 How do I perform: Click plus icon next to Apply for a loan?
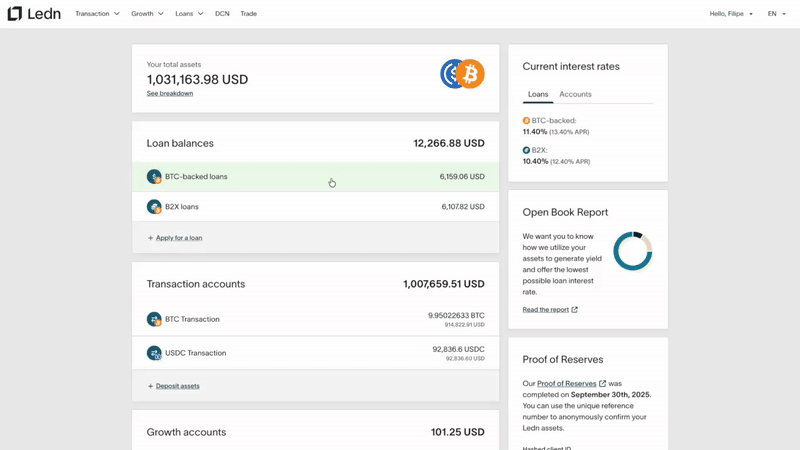151,238
